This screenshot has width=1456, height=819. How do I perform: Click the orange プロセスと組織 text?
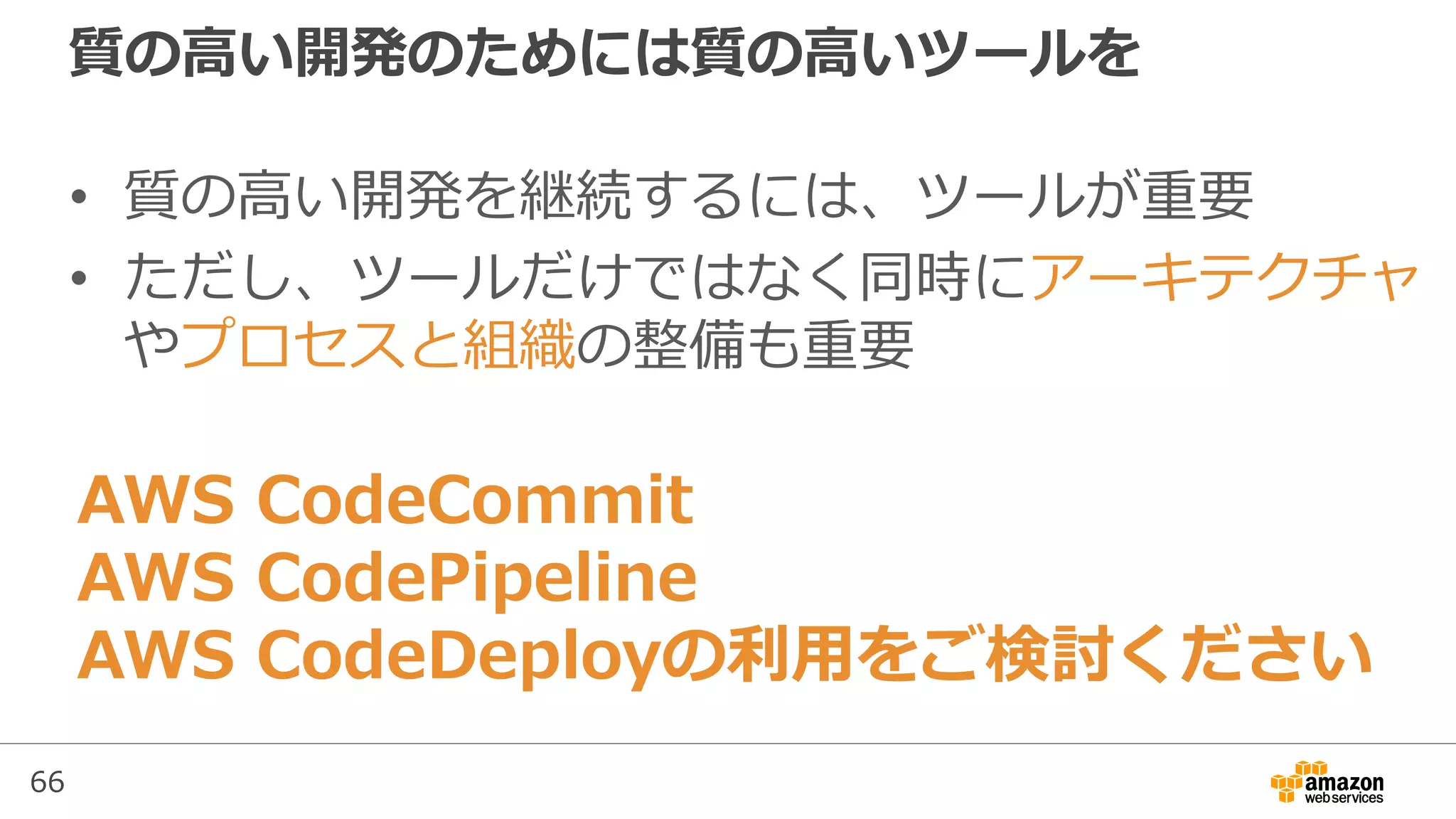coord(378,345)
